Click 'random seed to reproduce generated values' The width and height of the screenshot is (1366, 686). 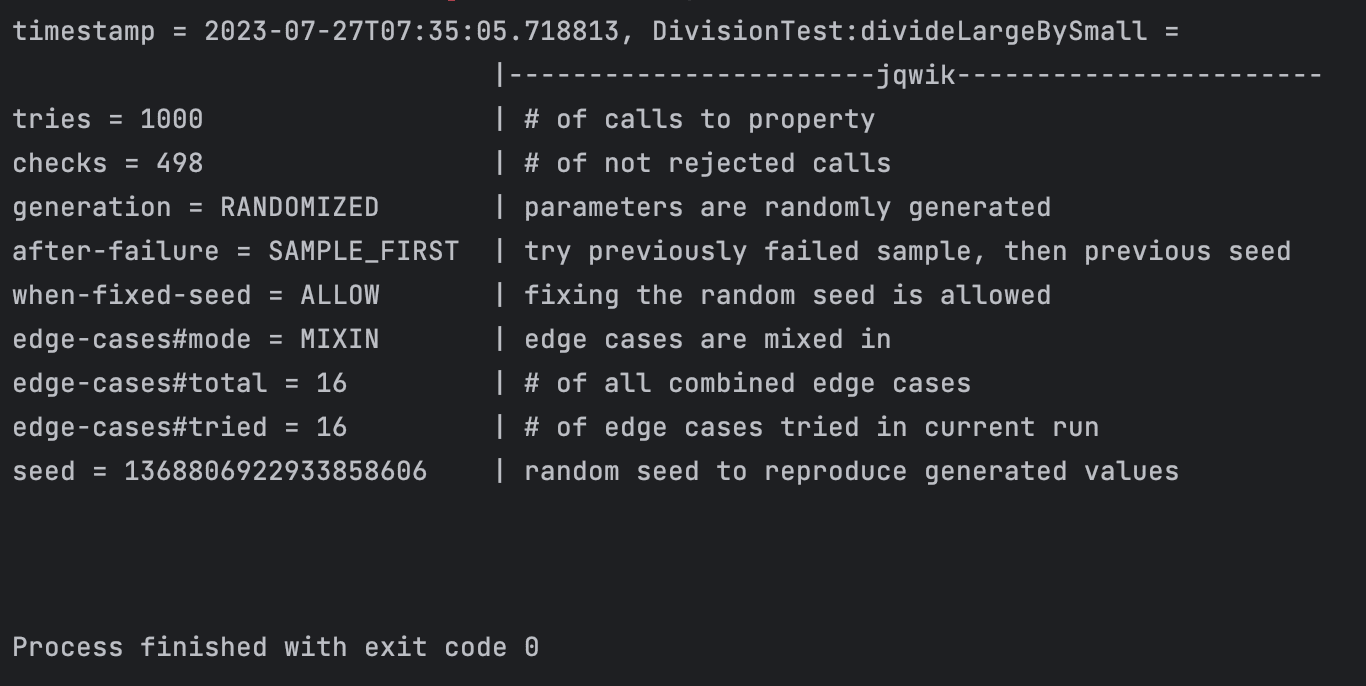(852, 471)
